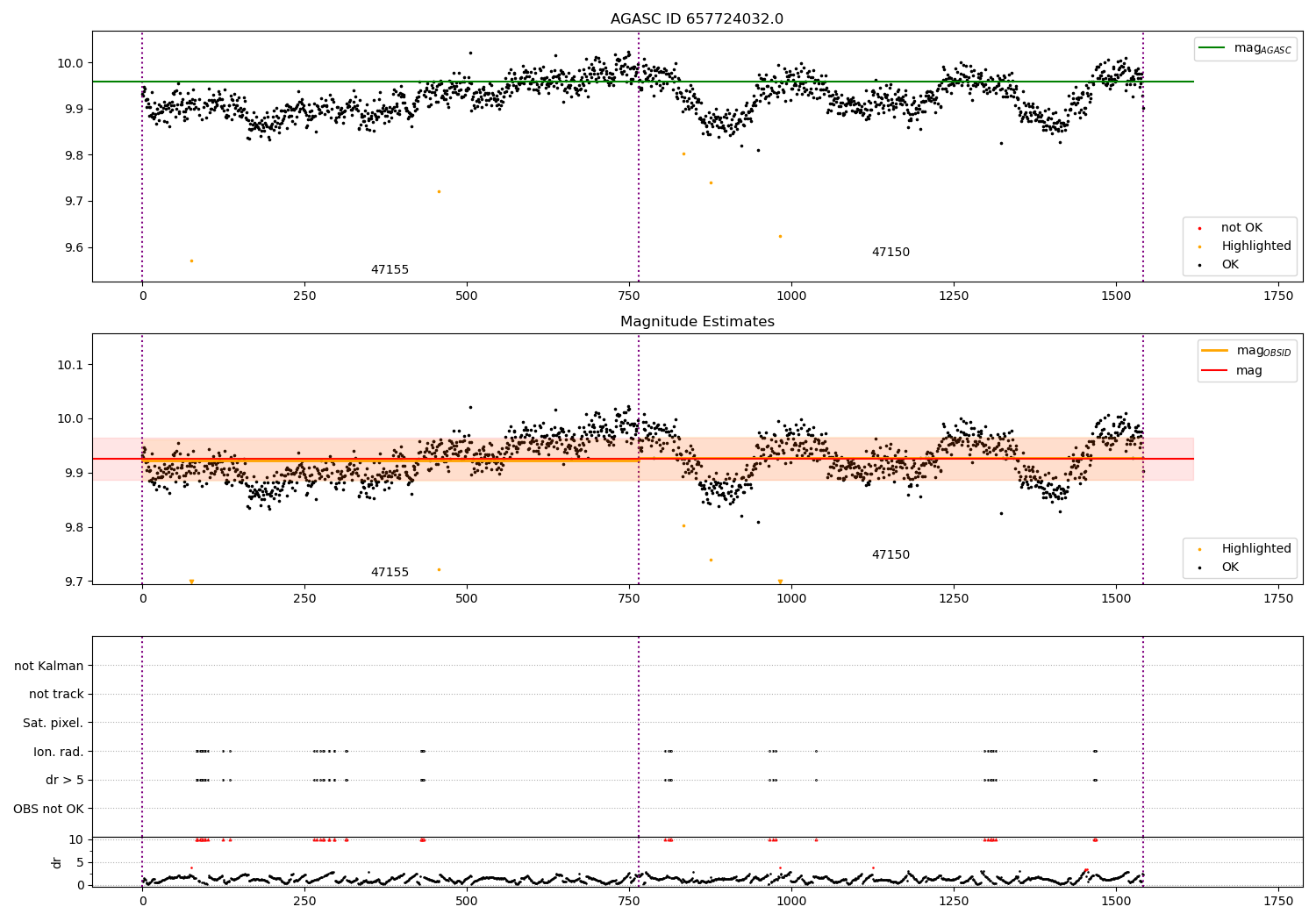
Task: Select the mag AGASC legend label
Action: click(x=1262, y=48)
